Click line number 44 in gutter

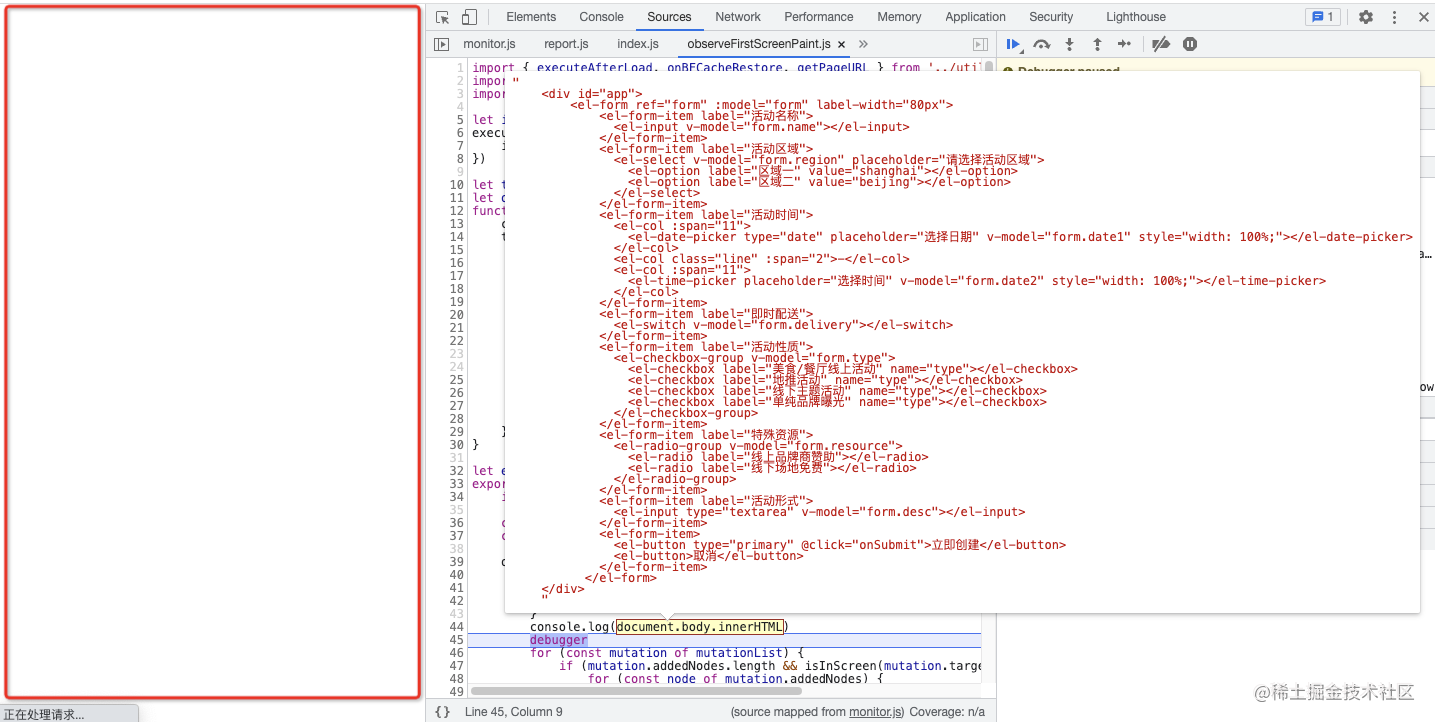point(457,627)
